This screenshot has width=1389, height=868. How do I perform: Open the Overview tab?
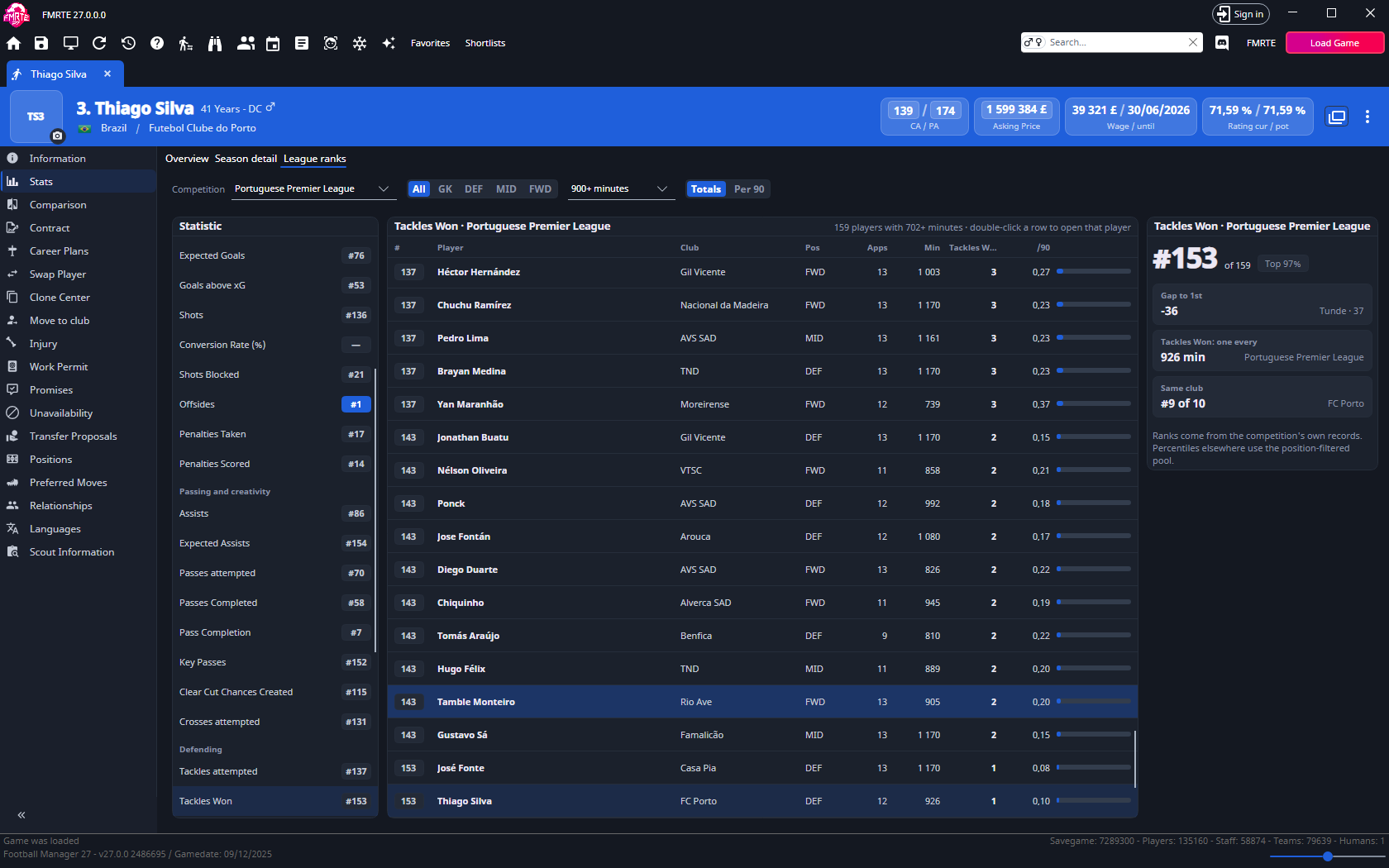187,159
